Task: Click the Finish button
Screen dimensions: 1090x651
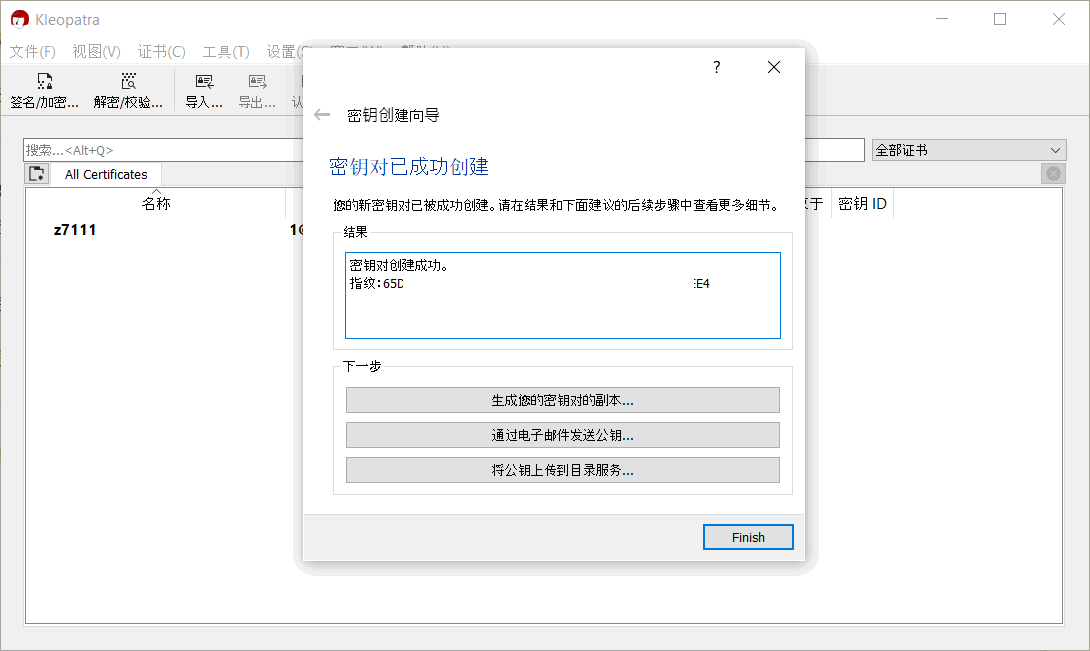Action: click(748, 537)
